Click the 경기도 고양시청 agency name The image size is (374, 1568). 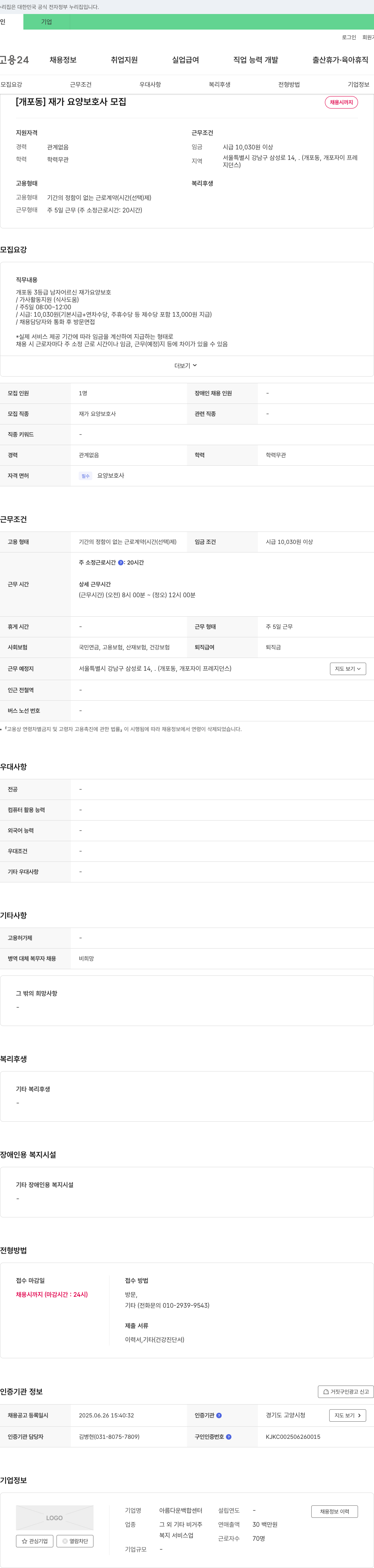(x=286, y=1415)
